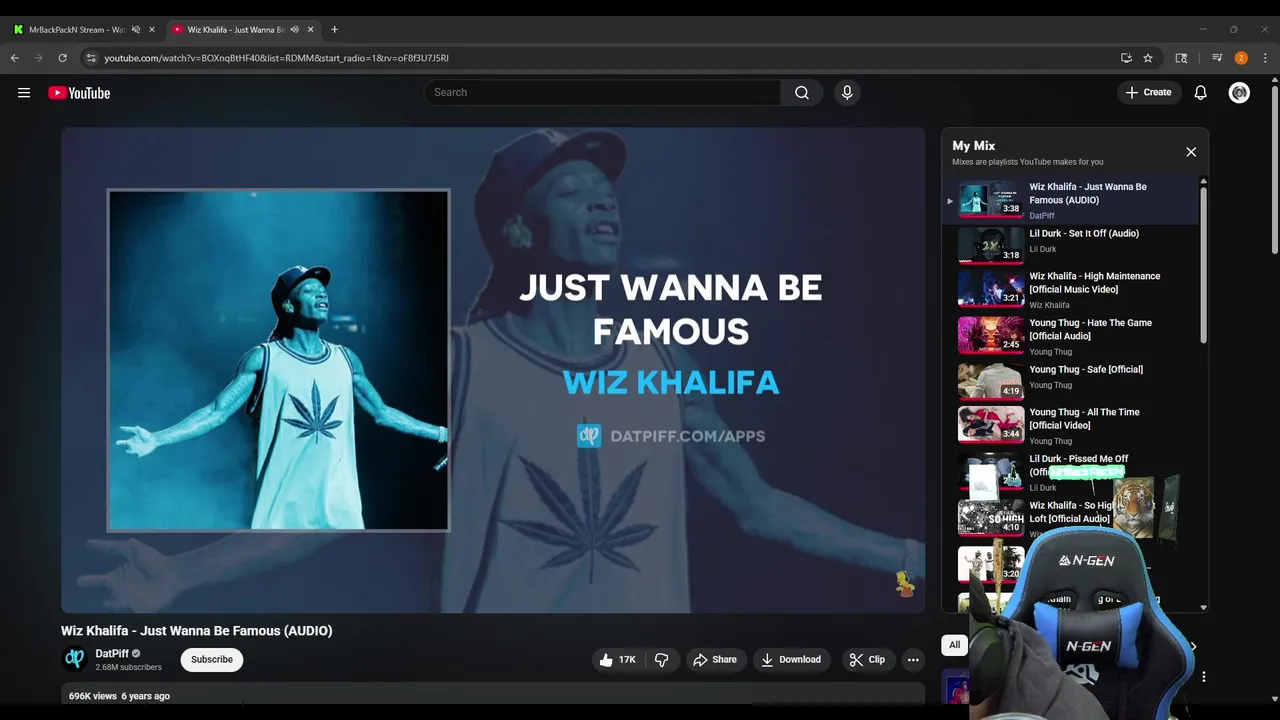Open the Chrome profile Z avatar
The image size is (1280, 720).
(x=1241, y=58)
